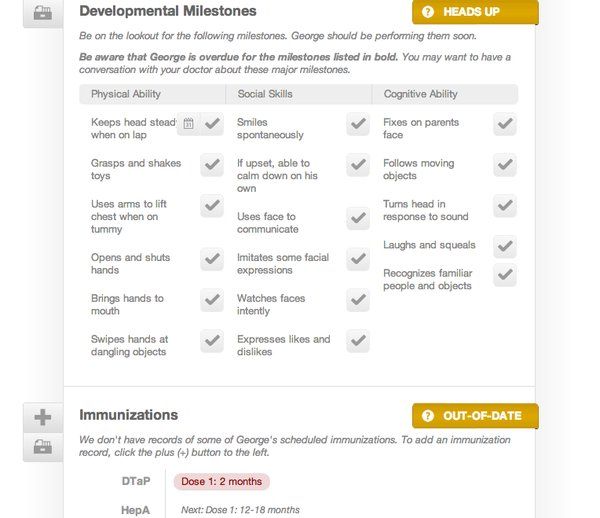
Task: Click the DTaP Dose 1: 2 months pill
Action: pos(222,481)
